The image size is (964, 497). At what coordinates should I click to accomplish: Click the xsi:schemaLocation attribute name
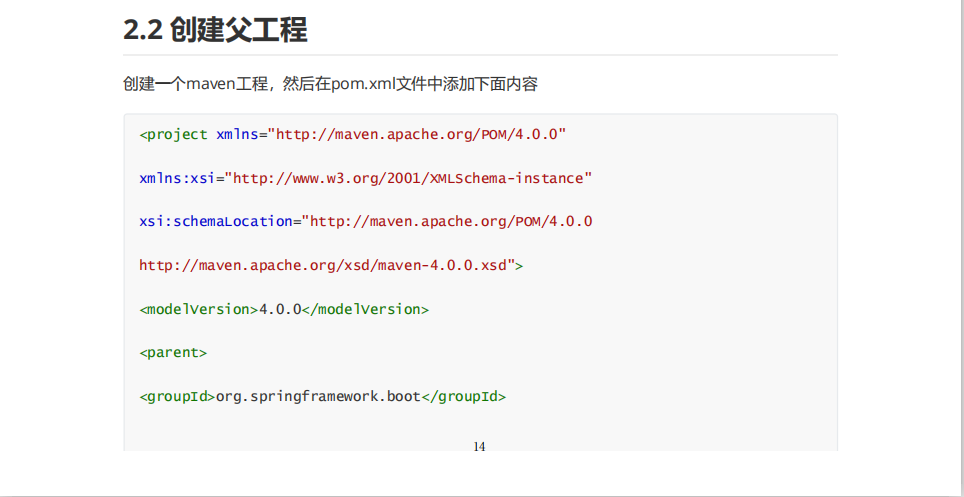(x=215, y=221)
